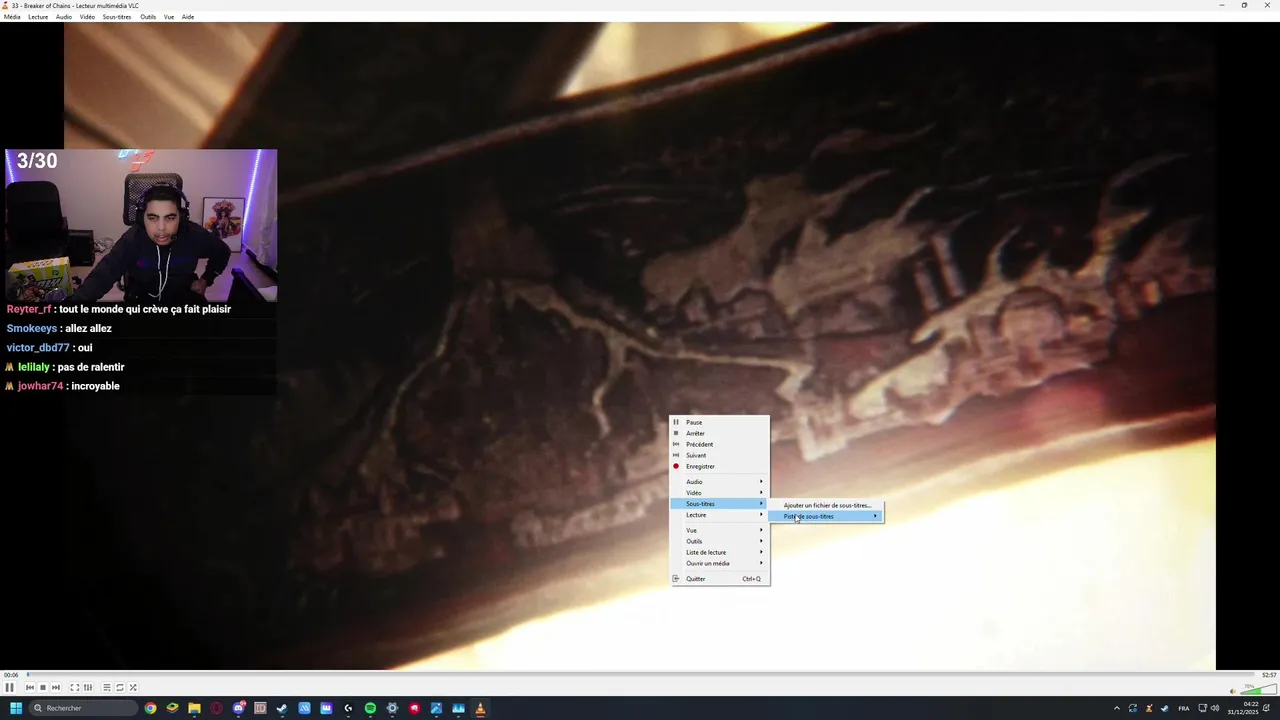Click the Steam icon in system tray
Screen dimensions: 1280x720
(x=1165, y=708)
